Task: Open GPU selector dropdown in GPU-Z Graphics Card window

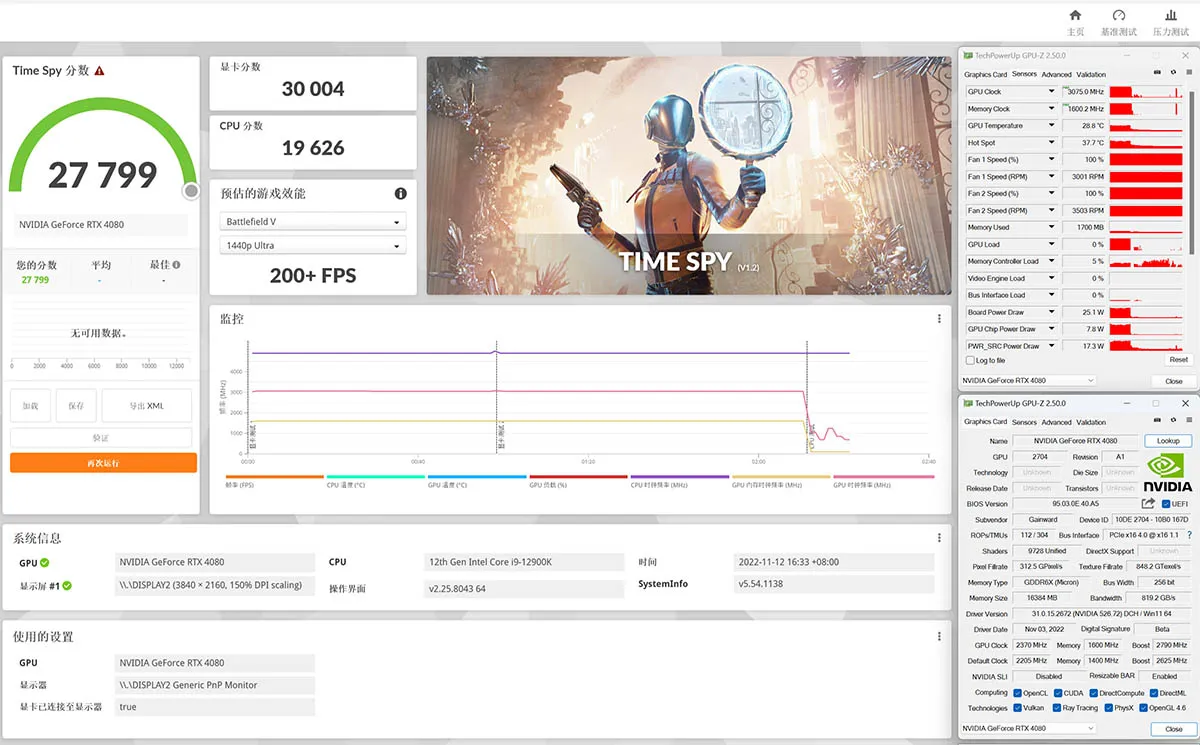Action: pyautogui.click(x=1028, y=728)
